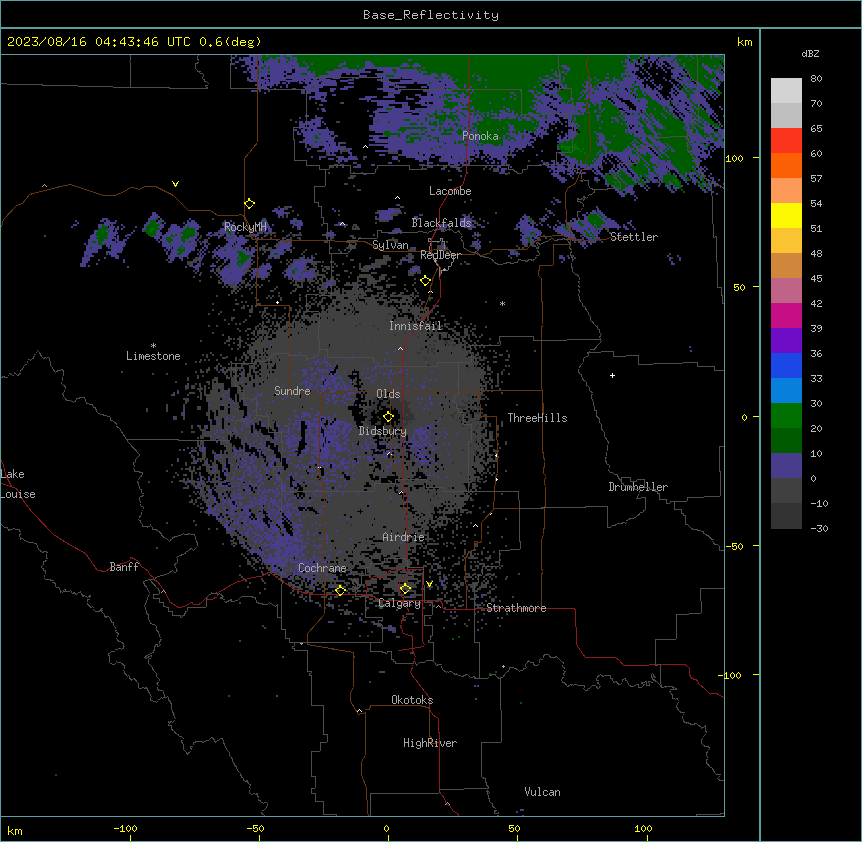Select the 39 dBZ purple color swatch
The image size is (862, 842).
point(786,341)
